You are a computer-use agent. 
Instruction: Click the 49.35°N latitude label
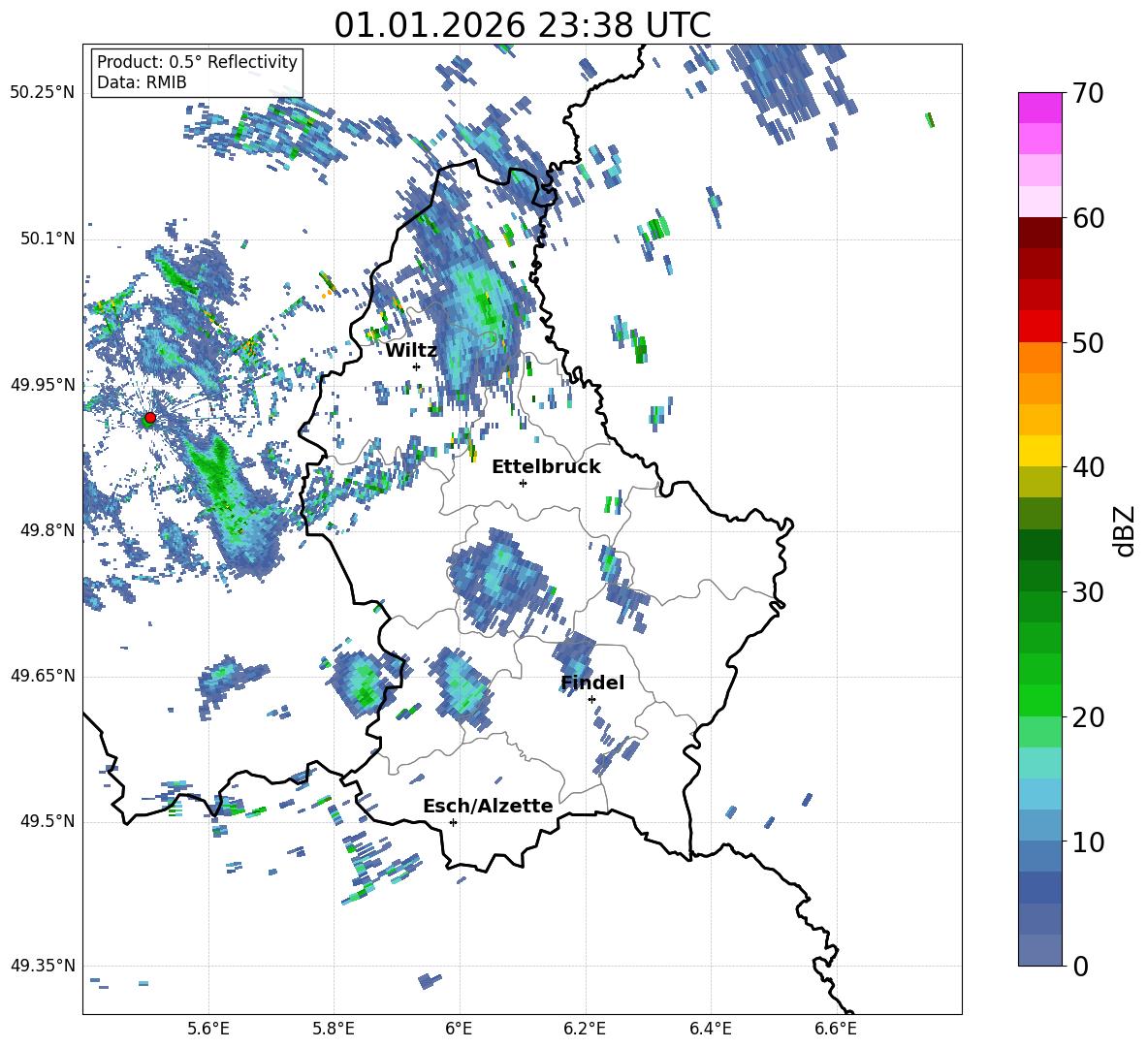pos(43,966)
